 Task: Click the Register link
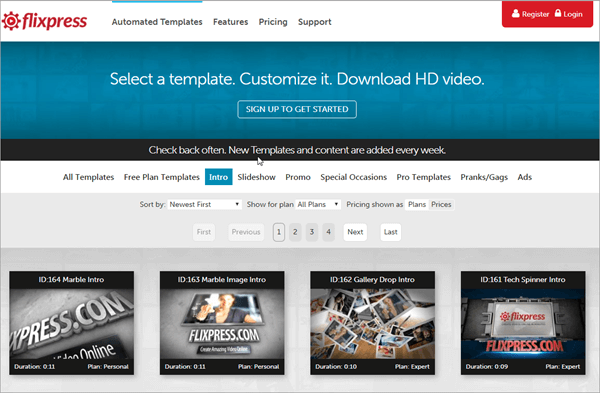tap(535, 14)
